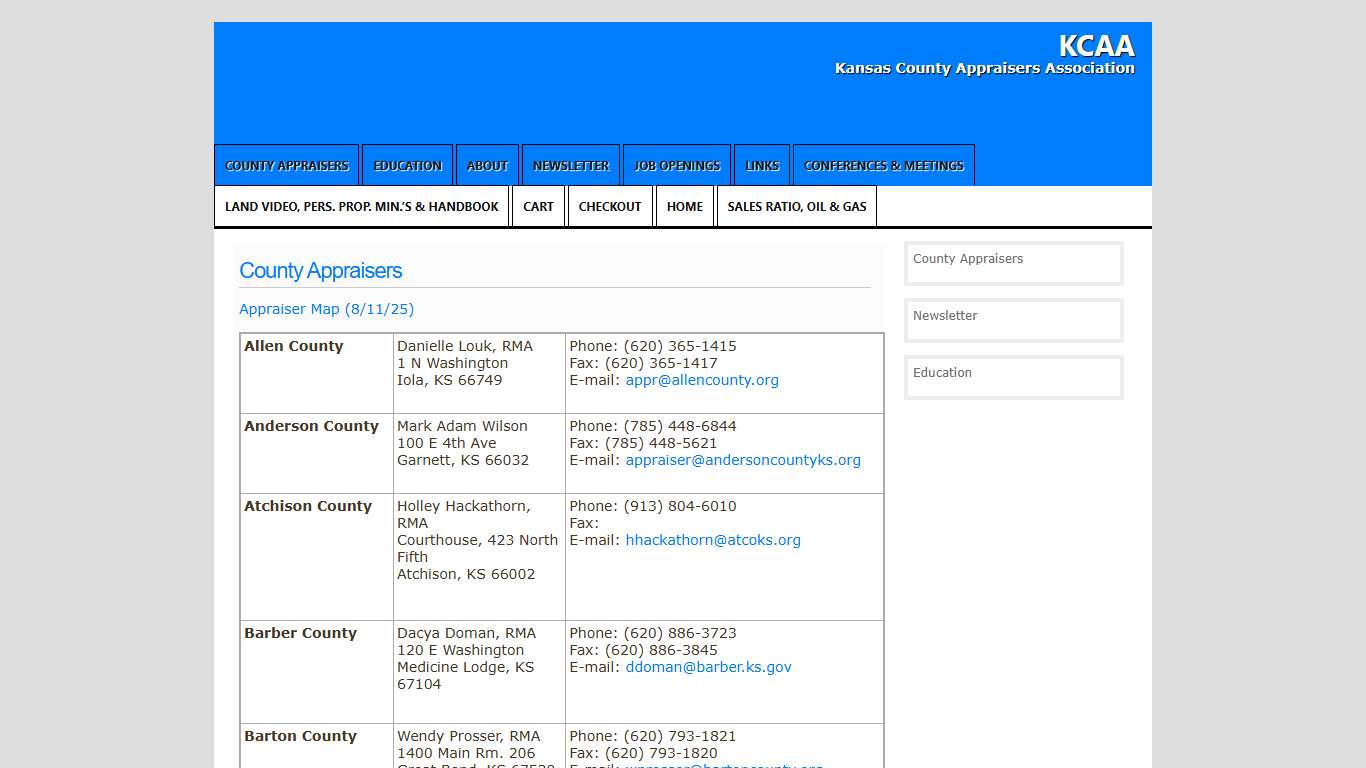Click the KCAA site logo
The image size is (1366, 768).
pos(1096,46)
